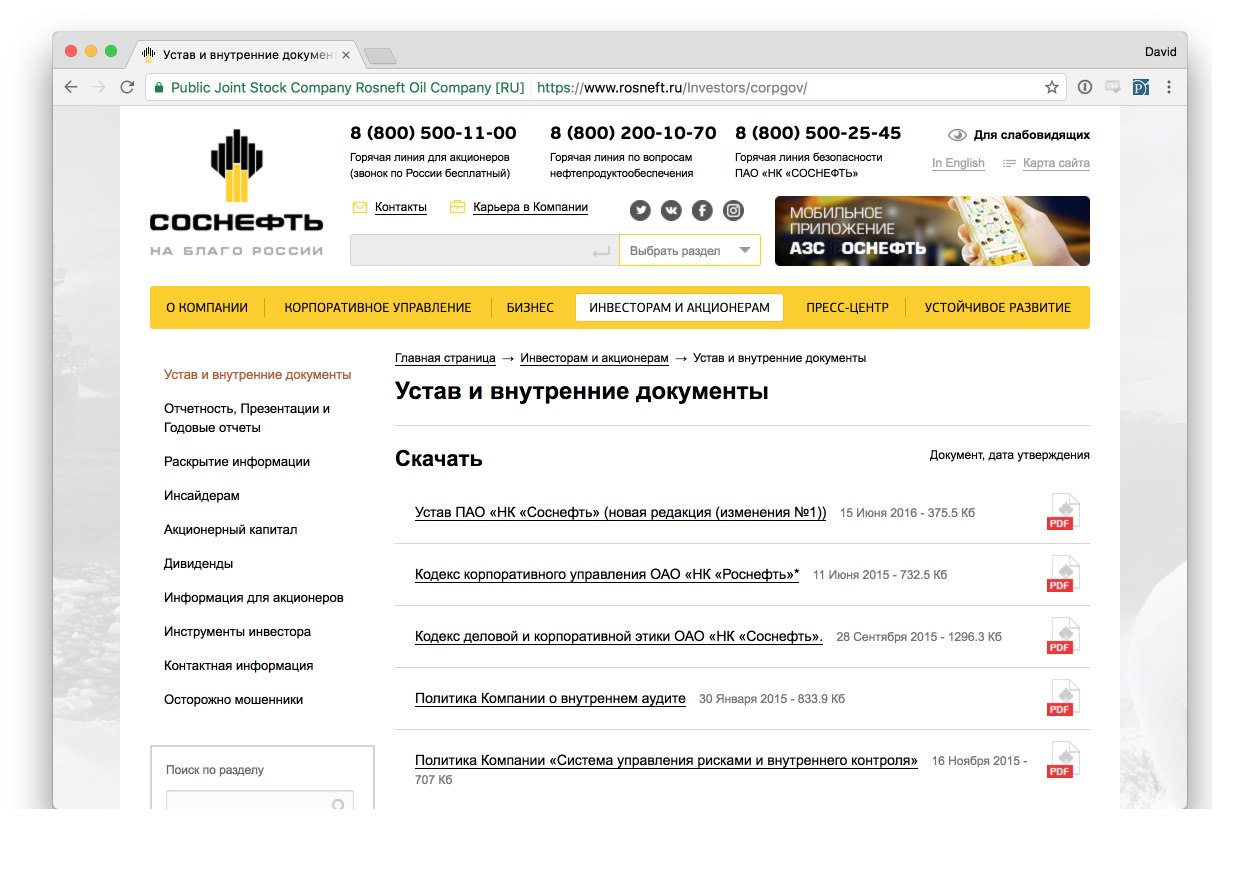
Task: Go to Главная страница breadcrumb
Action: click(445, 358)
